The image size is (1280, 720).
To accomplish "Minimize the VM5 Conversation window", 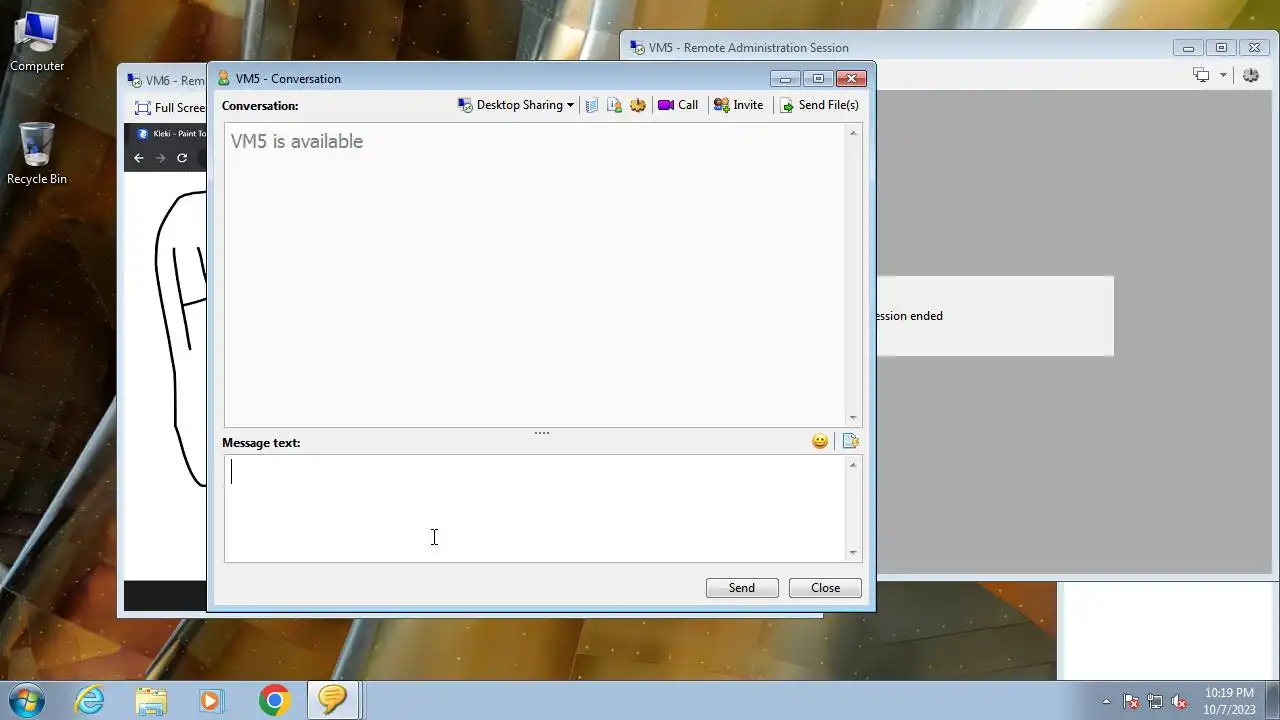I will [x=785, y=79].
